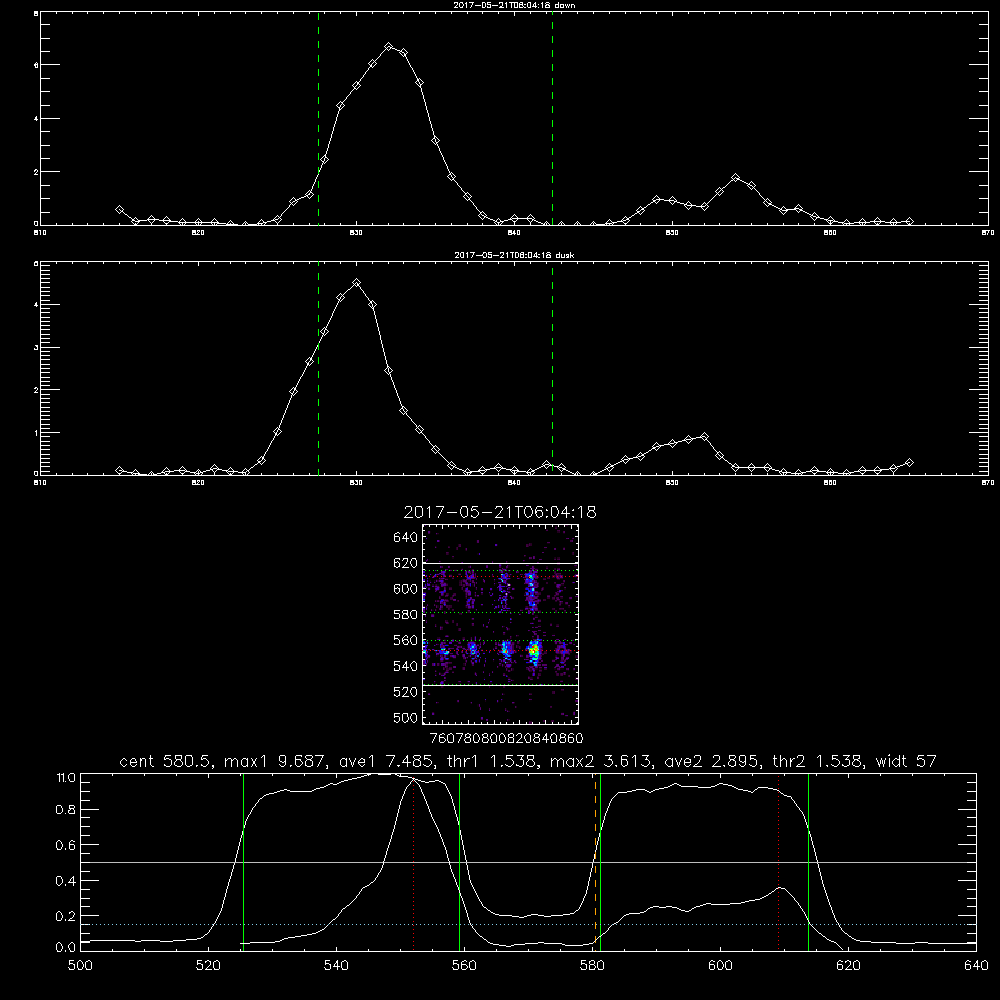Click the dusk plot's secondary peak diamond
Image resolution: width=1000 pixels, height=1000 pixels.
704,436
